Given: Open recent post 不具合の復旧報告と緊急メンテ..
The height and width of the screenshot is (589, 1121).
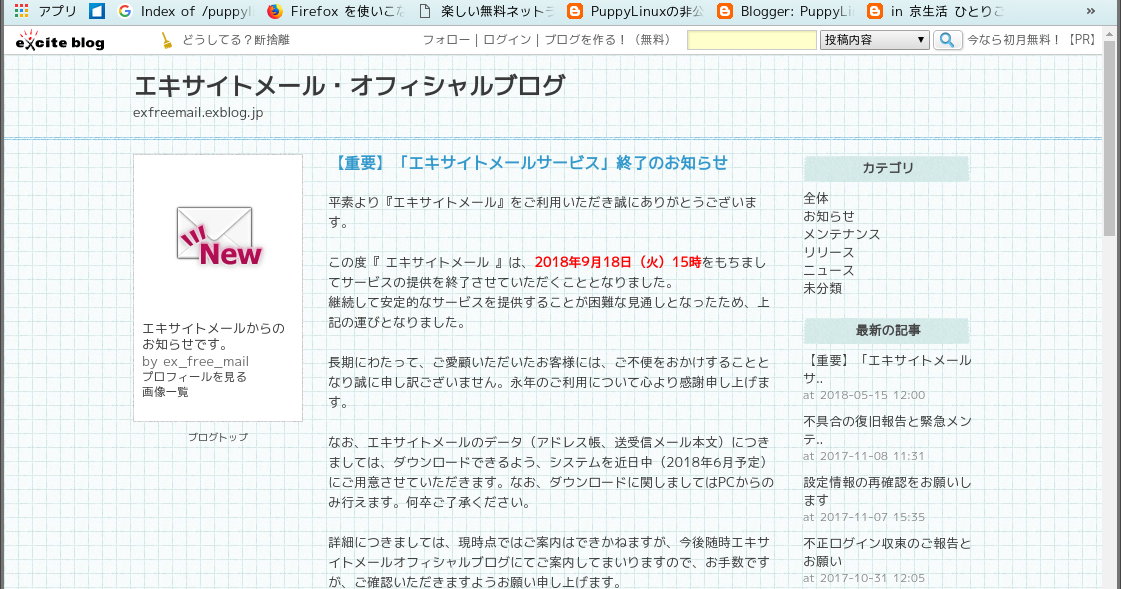Looking at the screenshot, I should click(887, 430).
